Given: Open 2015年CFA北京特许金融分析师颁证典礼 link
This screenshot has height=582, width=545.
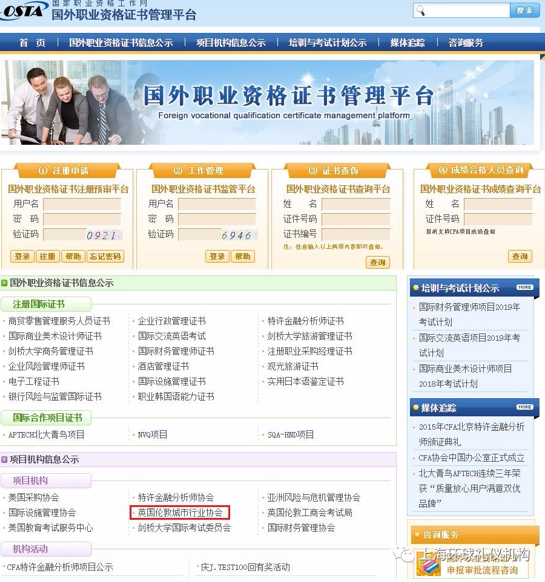Looking at the screenshot, I should [x=471, y=434].
